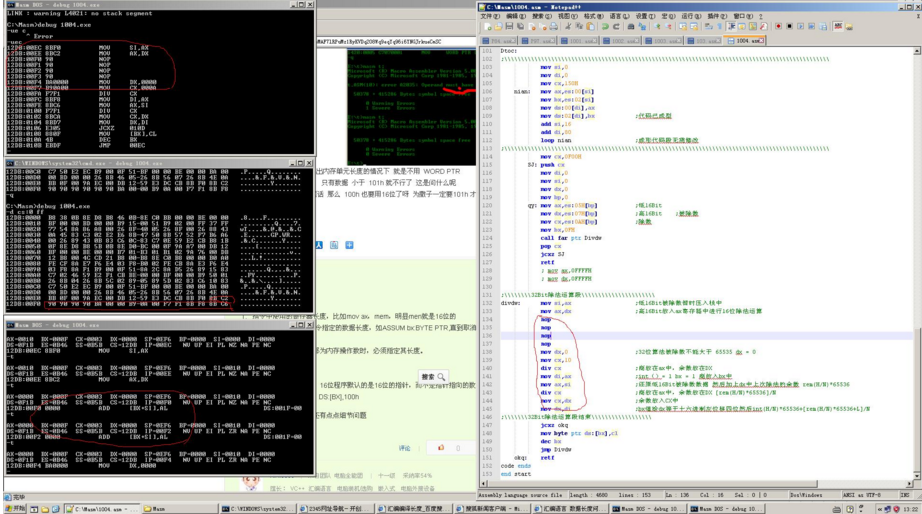Click the 评论 comment link
Screen dimensions: 922x514
(405, 448)
